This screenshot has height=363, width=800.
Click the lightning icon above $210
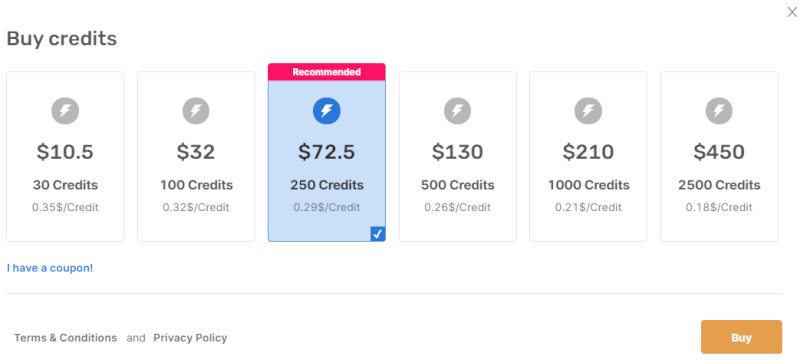[x=588, y=111]
